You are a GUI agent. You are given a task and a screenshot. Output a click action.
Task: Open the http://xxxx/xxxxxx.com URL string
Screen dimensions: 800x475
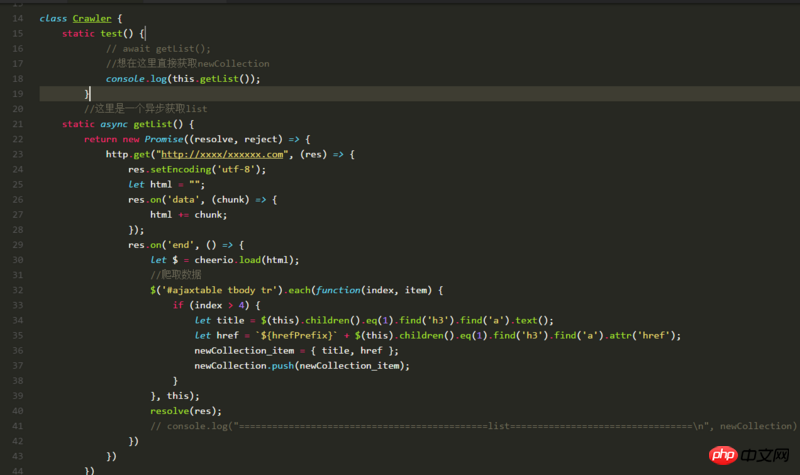coord(222,155)
